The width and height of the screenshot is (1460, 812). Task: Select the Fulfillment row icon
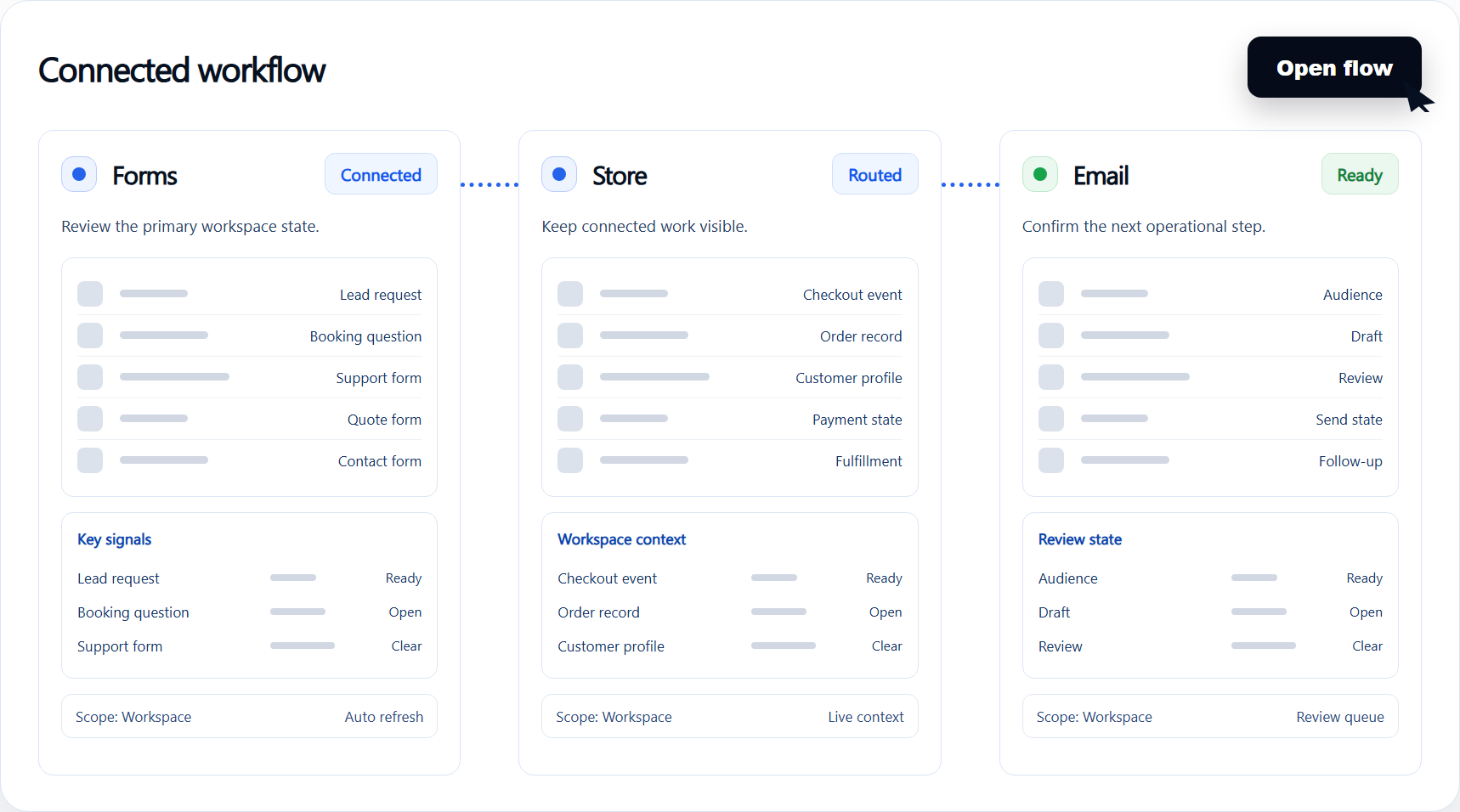point(570,460)
